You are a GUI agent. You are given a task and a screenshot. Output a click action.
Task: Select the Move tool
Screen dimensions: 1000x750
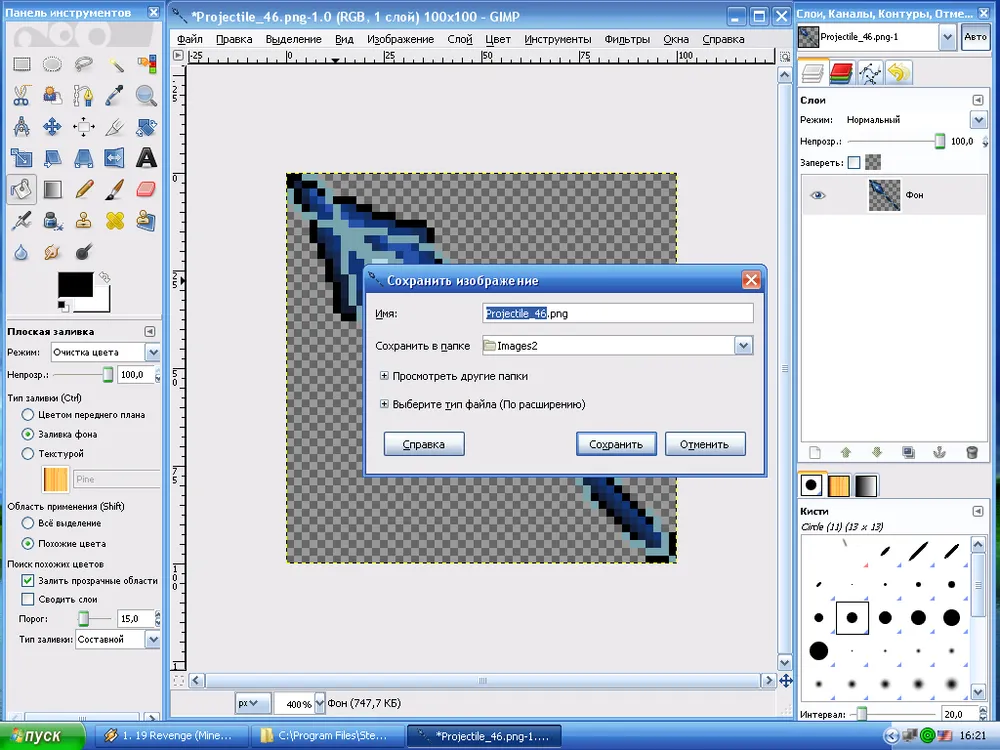52,127
